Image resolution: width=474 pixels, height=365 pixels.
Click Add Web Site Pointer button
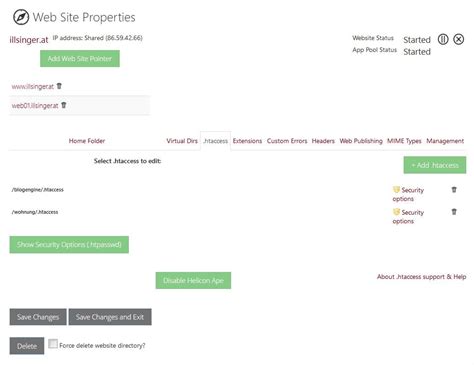tap(80, 59)
